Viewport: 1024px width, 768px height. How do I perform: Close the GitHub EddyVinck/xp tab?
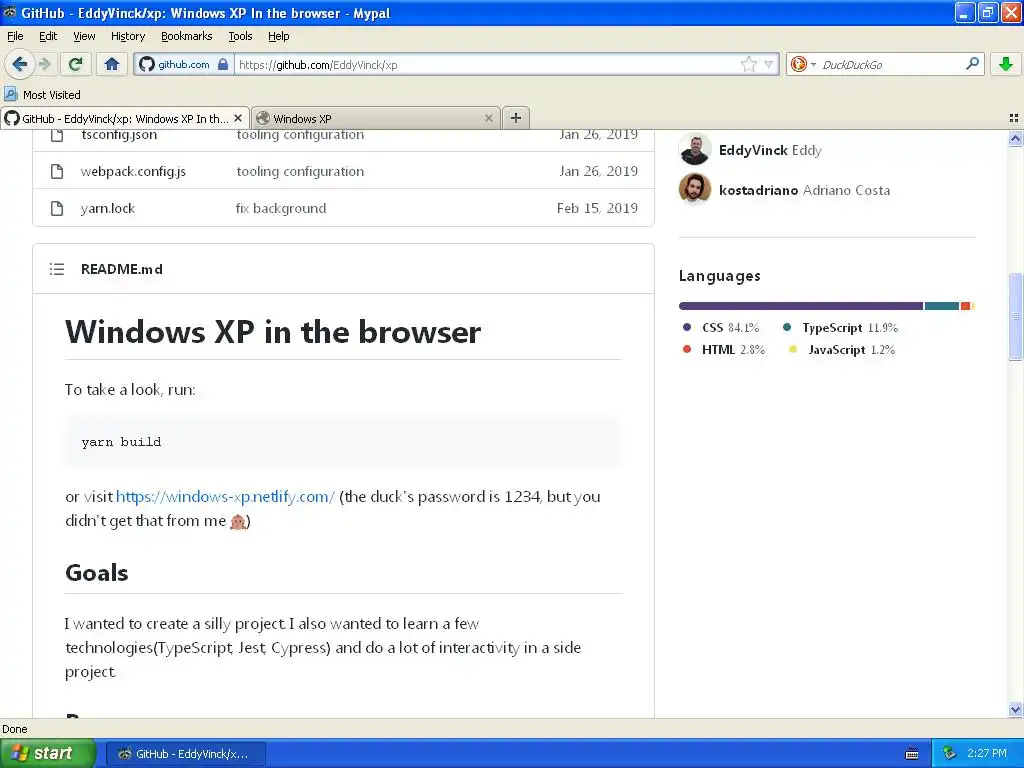(238, 118)
